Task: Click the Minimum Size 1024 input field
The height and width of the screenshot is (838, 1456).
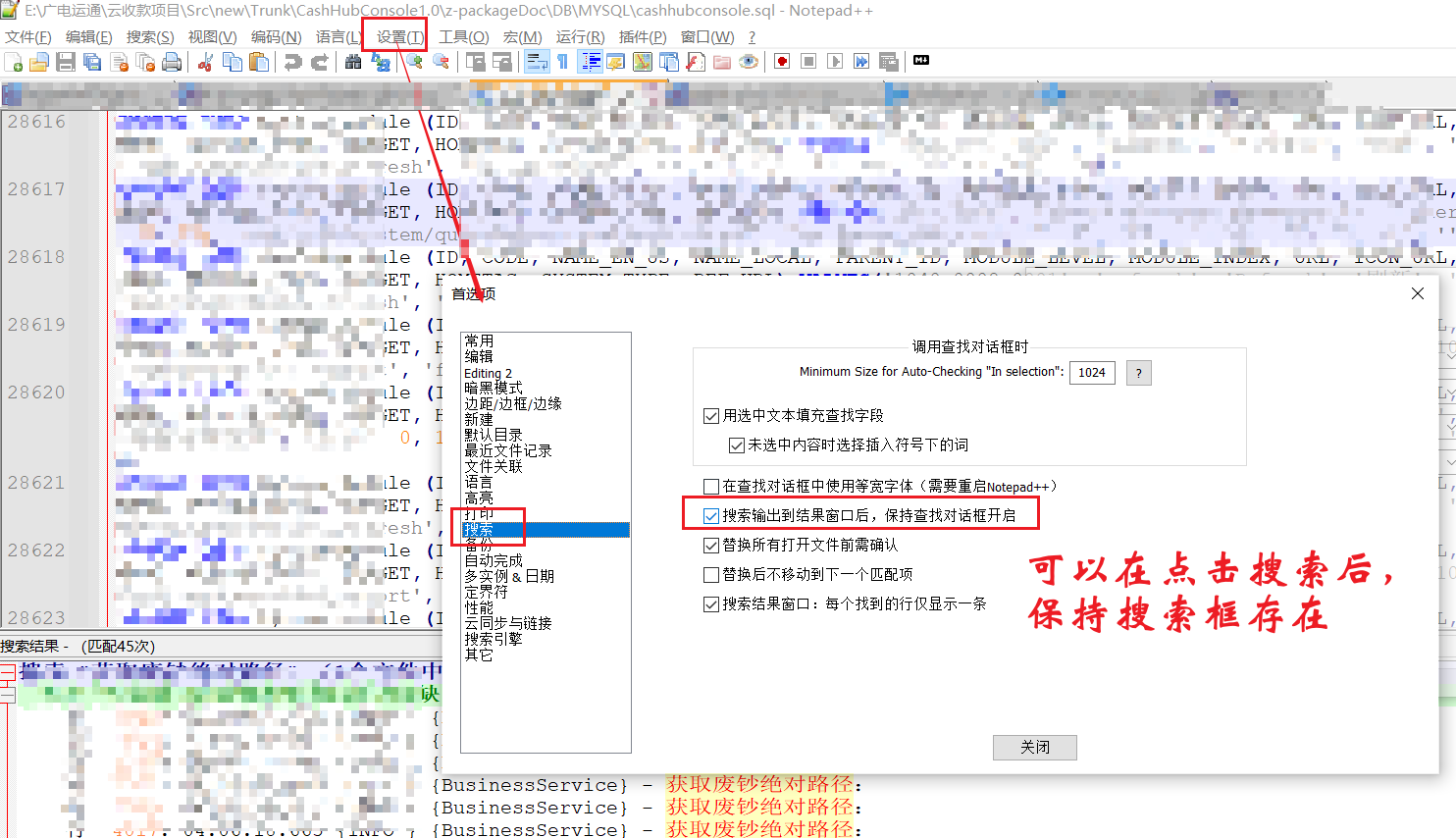Action: click(1092, 373)
